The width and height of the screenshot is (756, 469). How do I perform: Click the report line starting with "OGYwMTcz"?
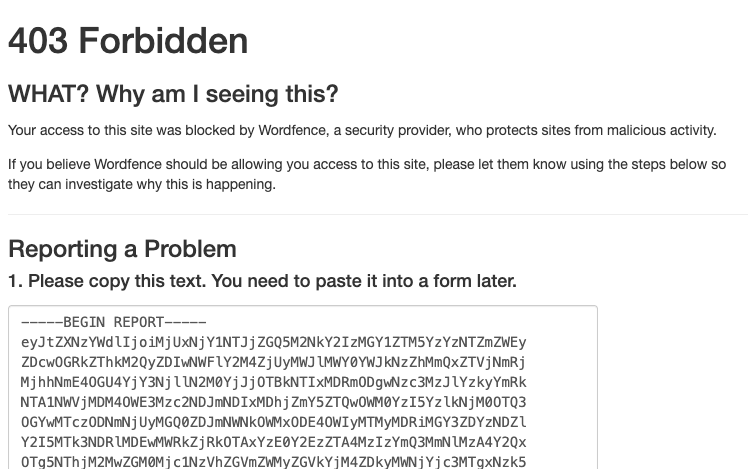coord(272,422)
